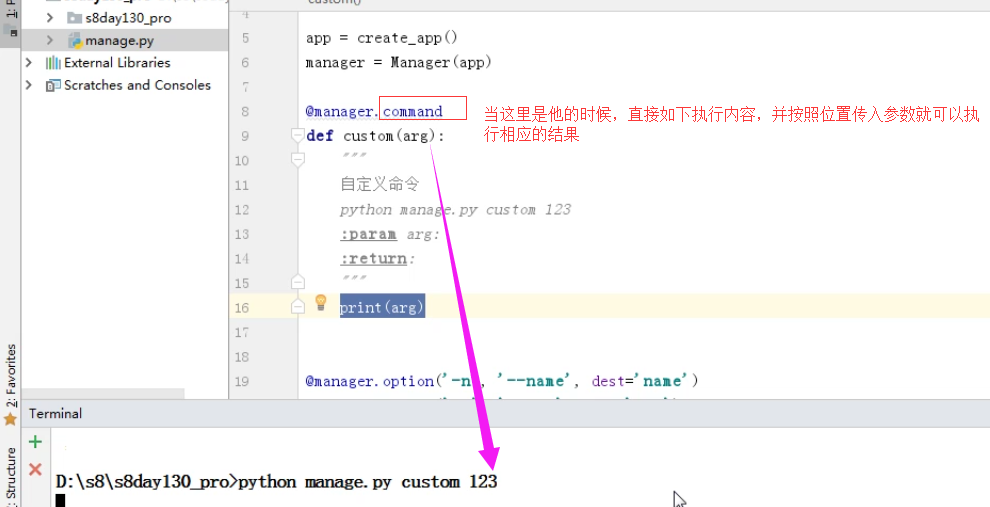Click the Terminal panel title
The height and width of the screenshot is (507, 990).
click(x=56, y=414)
